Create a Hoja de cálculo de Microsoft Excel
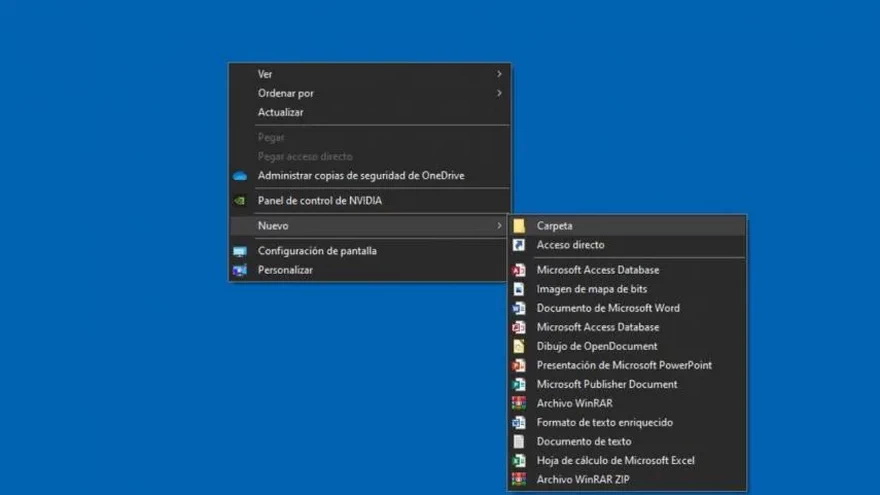This screenshot has width=880, height=495. pos(627,461)
